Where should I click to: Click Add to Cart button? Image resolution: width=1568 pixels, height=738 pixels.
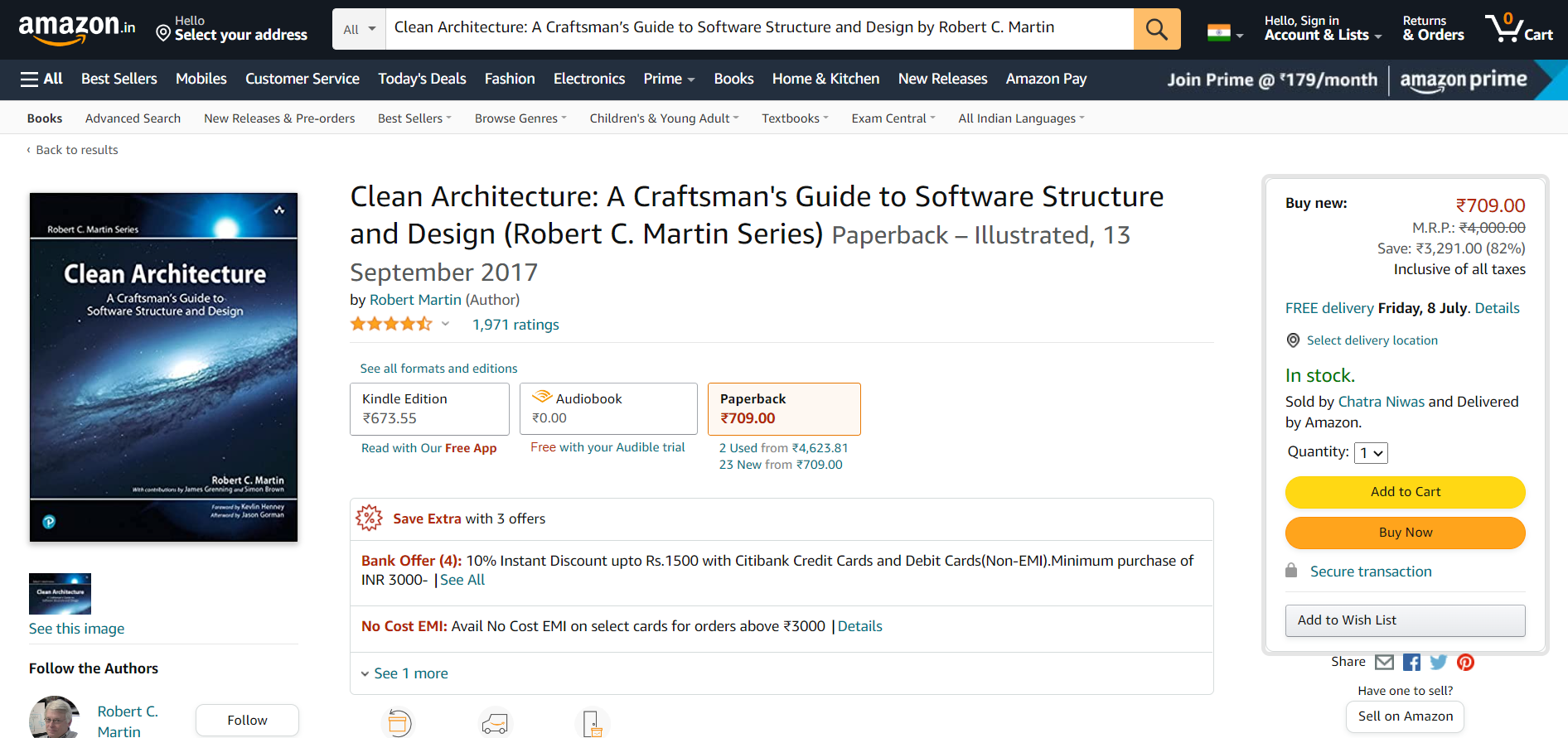pyautogui.click(x=1405, y=492)
